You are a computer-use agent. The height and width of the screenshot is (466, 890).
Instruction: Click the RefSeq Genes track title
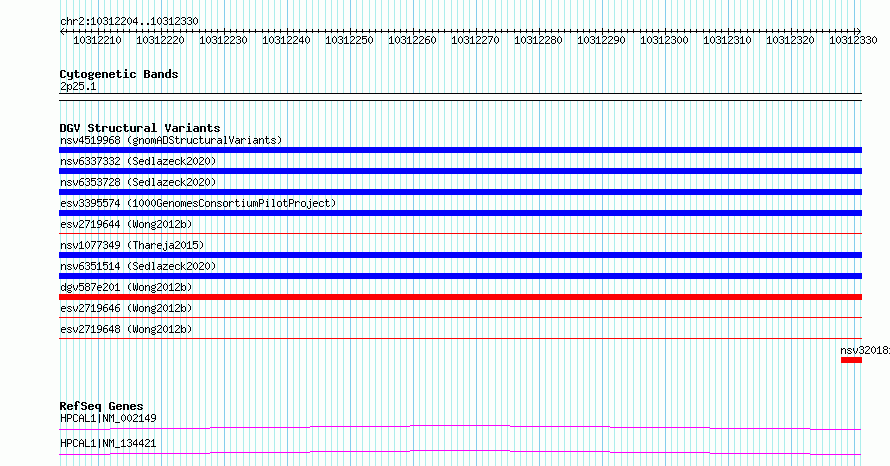tap(101, 406)
